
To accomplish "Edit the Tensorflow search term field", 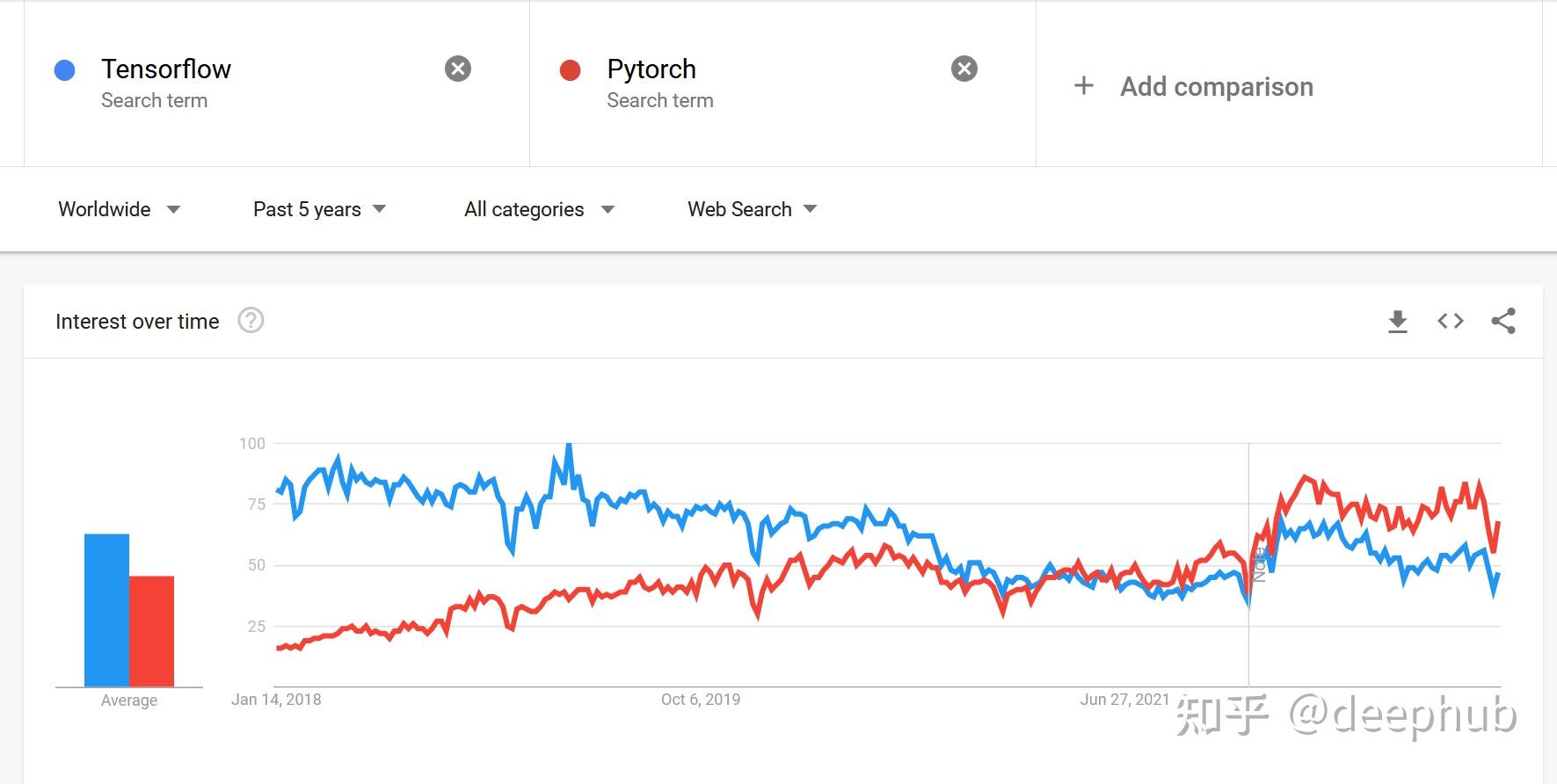I will click(x=166, y=69).
